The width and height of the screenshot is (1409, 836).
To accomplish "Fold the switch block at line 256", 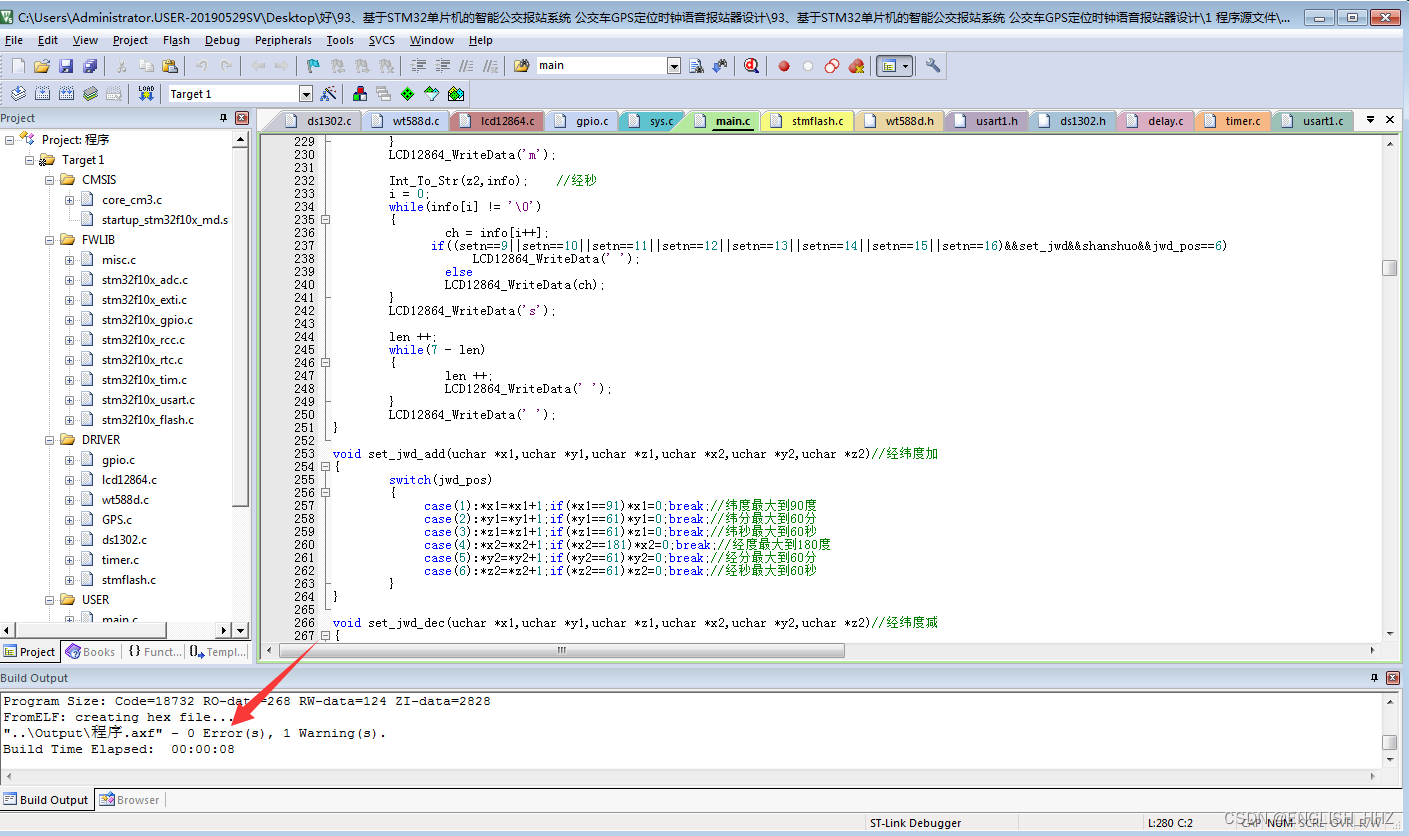I will click(x=325, y=492).
